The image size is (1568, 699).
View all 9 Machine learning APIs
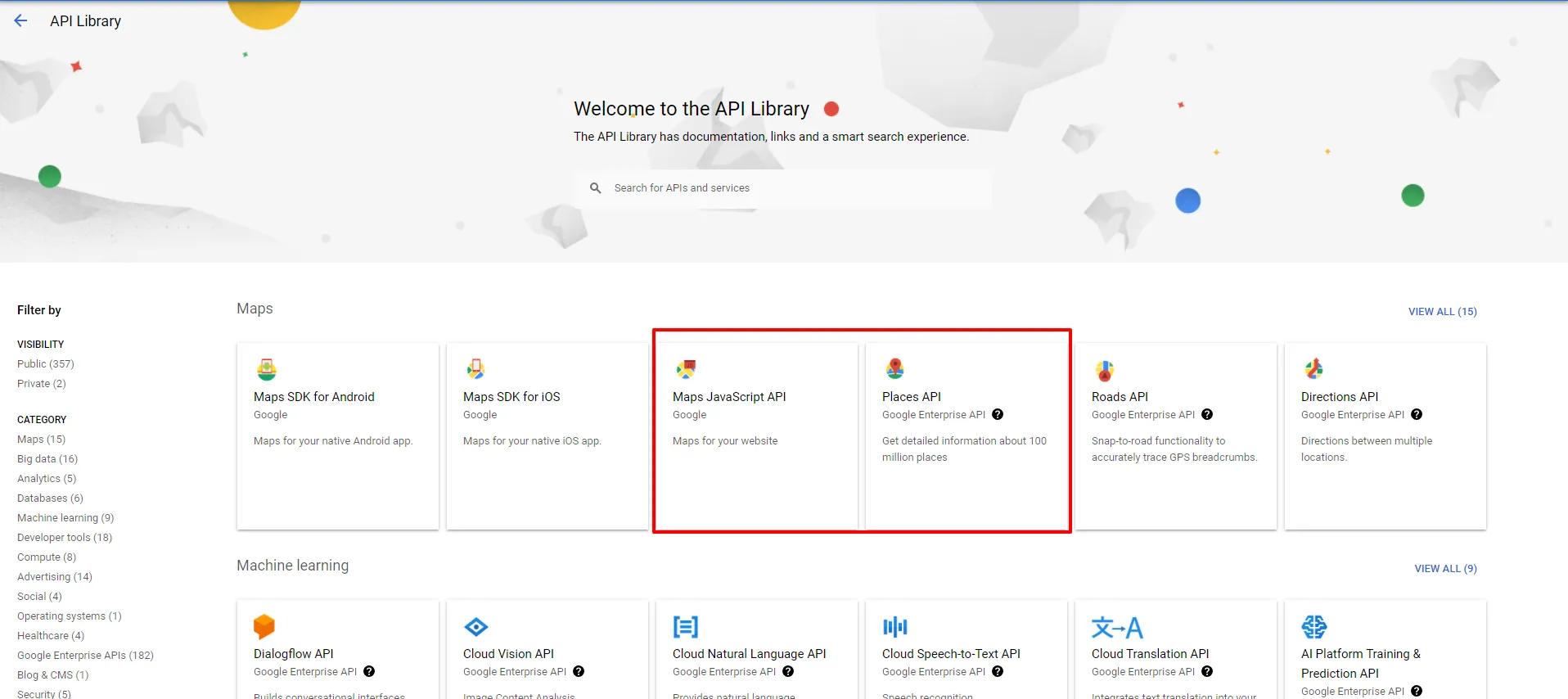[x=1445, y=569]
